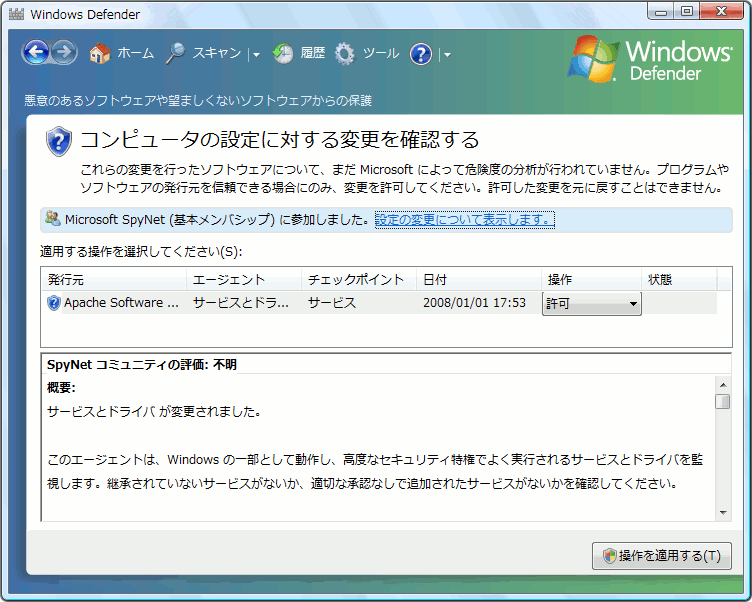Click the 操作を適用する(T) button
The image size is (752, 602).
coord(662,556)
